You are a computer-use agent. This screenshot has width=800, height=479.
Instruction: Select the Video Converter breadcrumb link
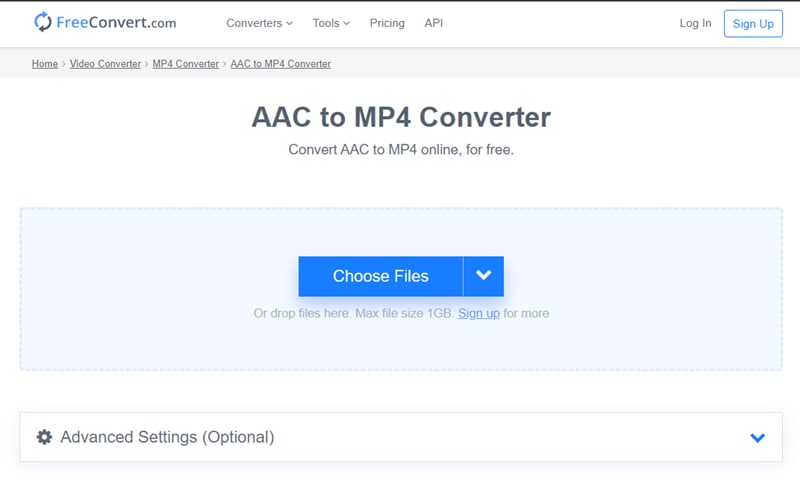tap(106, 64)
